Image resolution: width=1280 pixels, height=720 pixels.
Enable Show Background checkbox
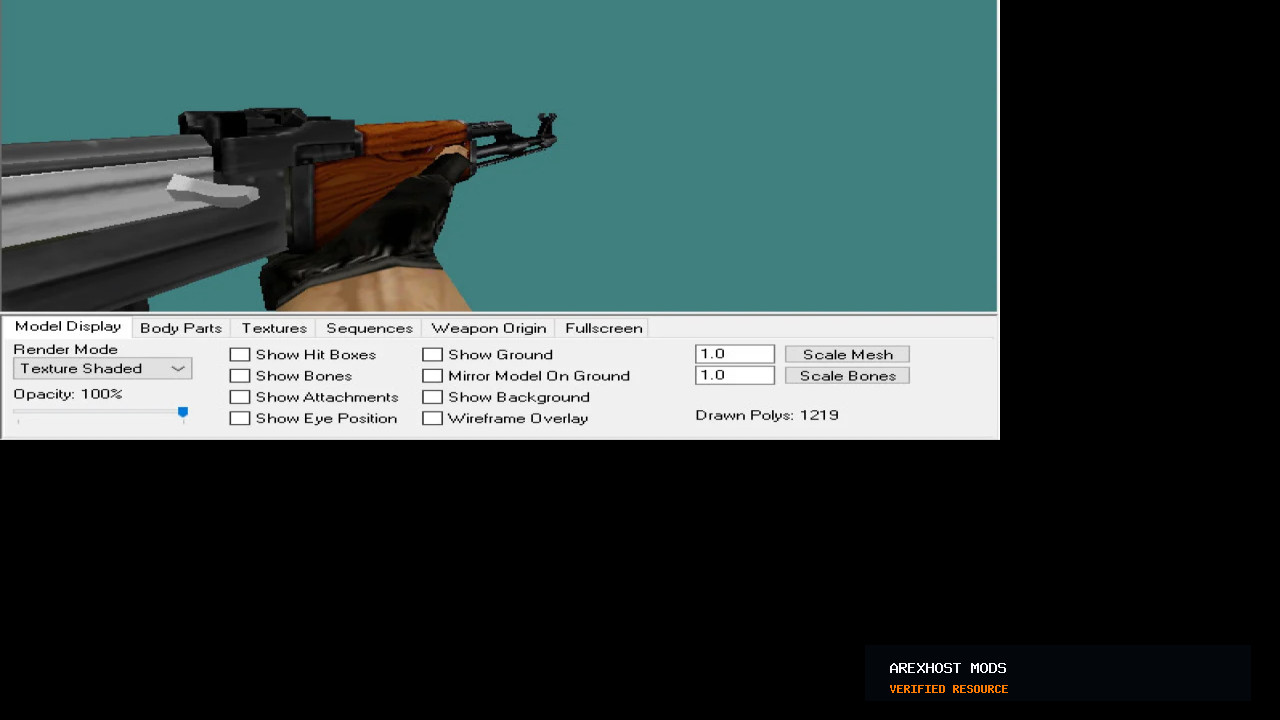click(x=432, y=397)
